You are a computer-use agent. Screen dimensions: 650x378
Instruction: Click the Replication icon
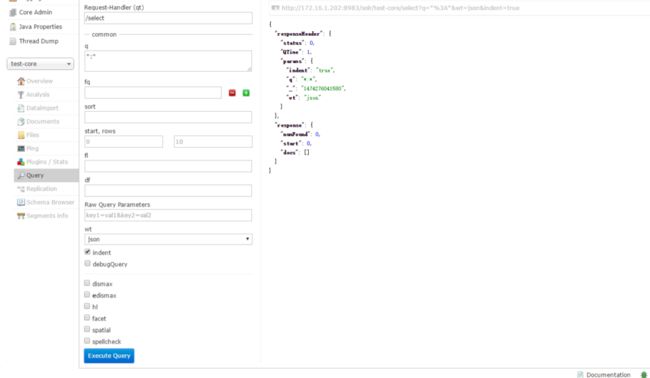[21, 189]
